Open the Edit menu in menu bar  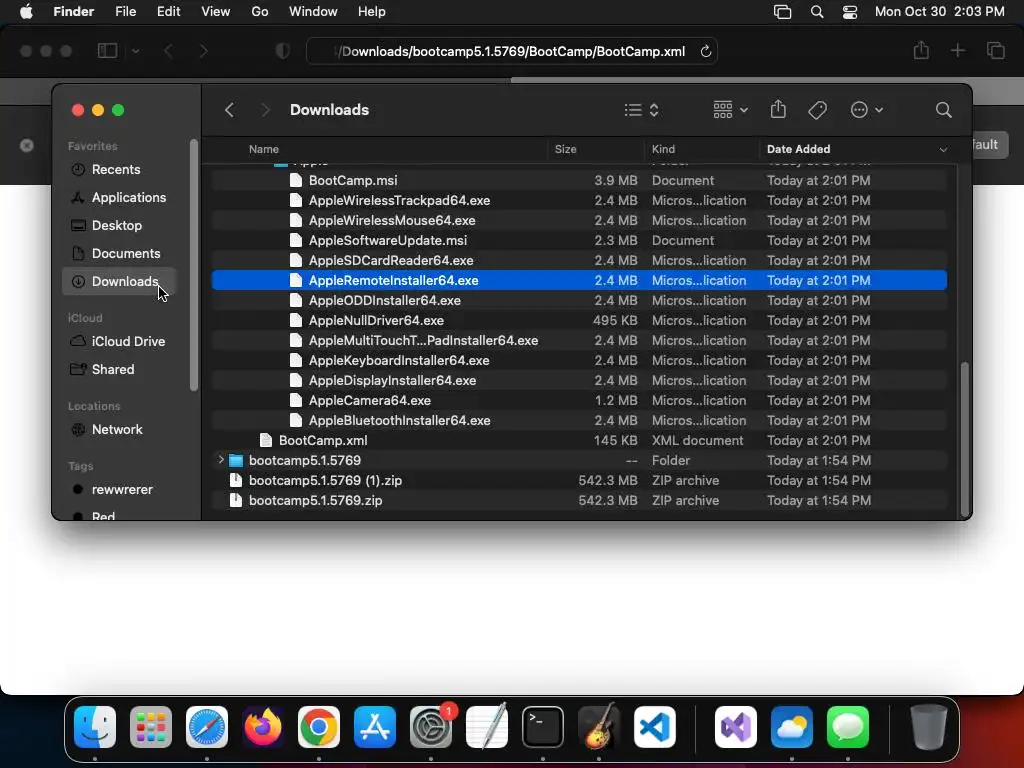tap(168, 12)
